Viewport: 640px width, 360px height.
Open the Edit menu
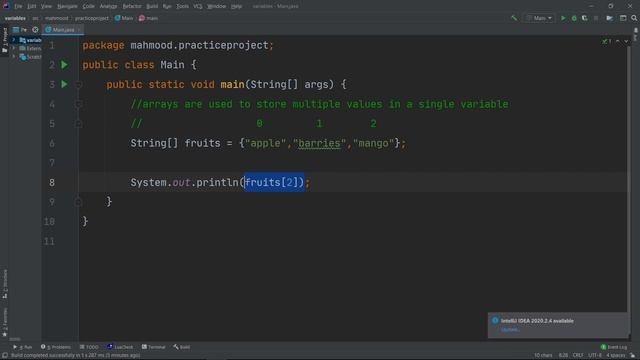point(31,6)
